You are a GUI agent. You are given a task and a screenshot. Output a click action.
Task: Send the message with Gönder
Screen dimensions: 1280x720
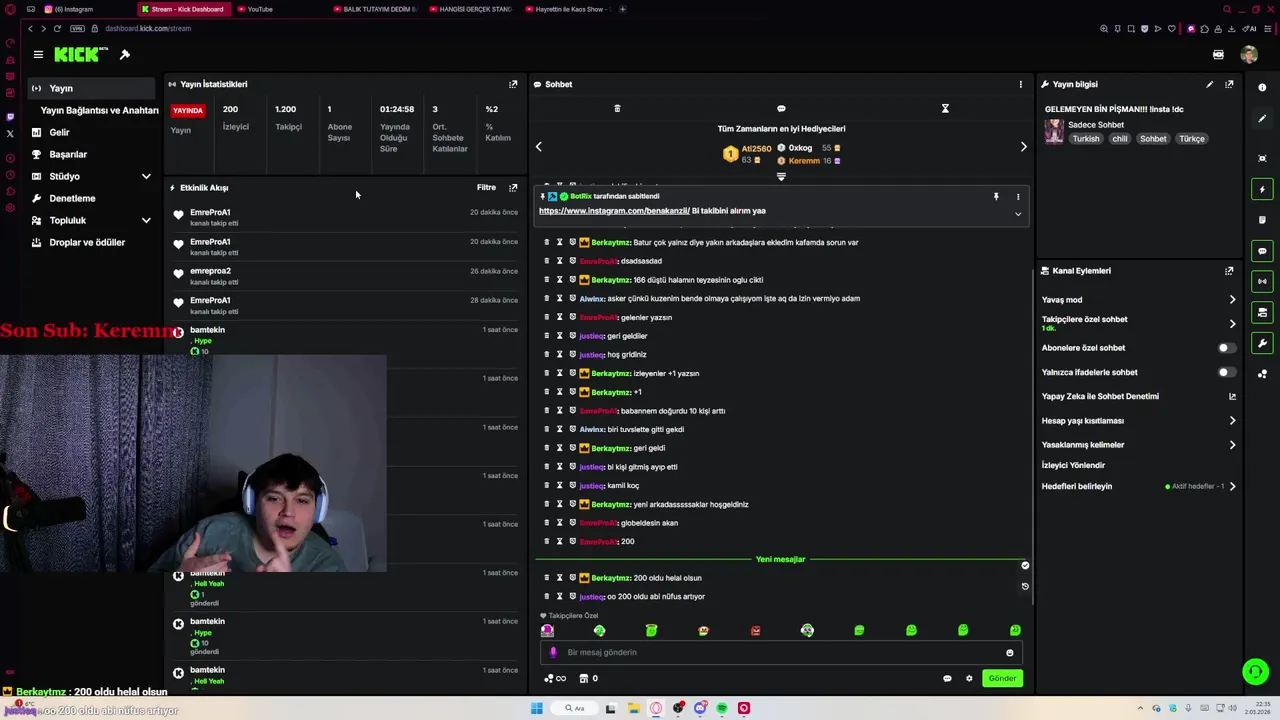tap(1002, 678)
